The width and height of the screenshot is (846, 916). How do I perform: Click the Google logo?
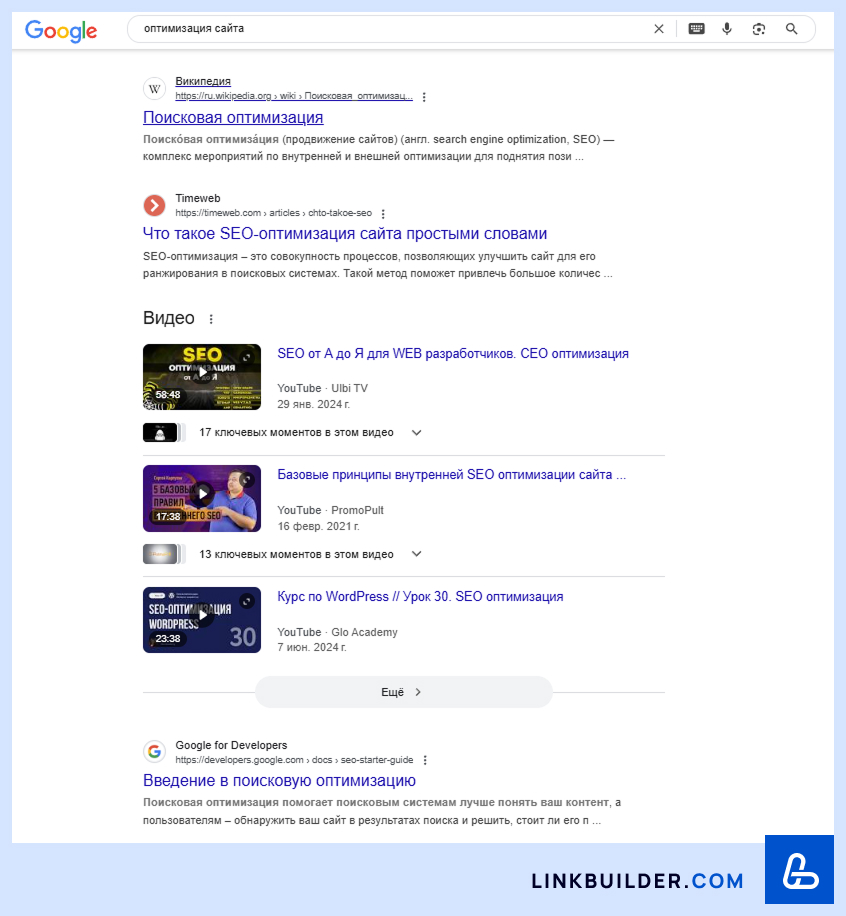tap(61, 30)
